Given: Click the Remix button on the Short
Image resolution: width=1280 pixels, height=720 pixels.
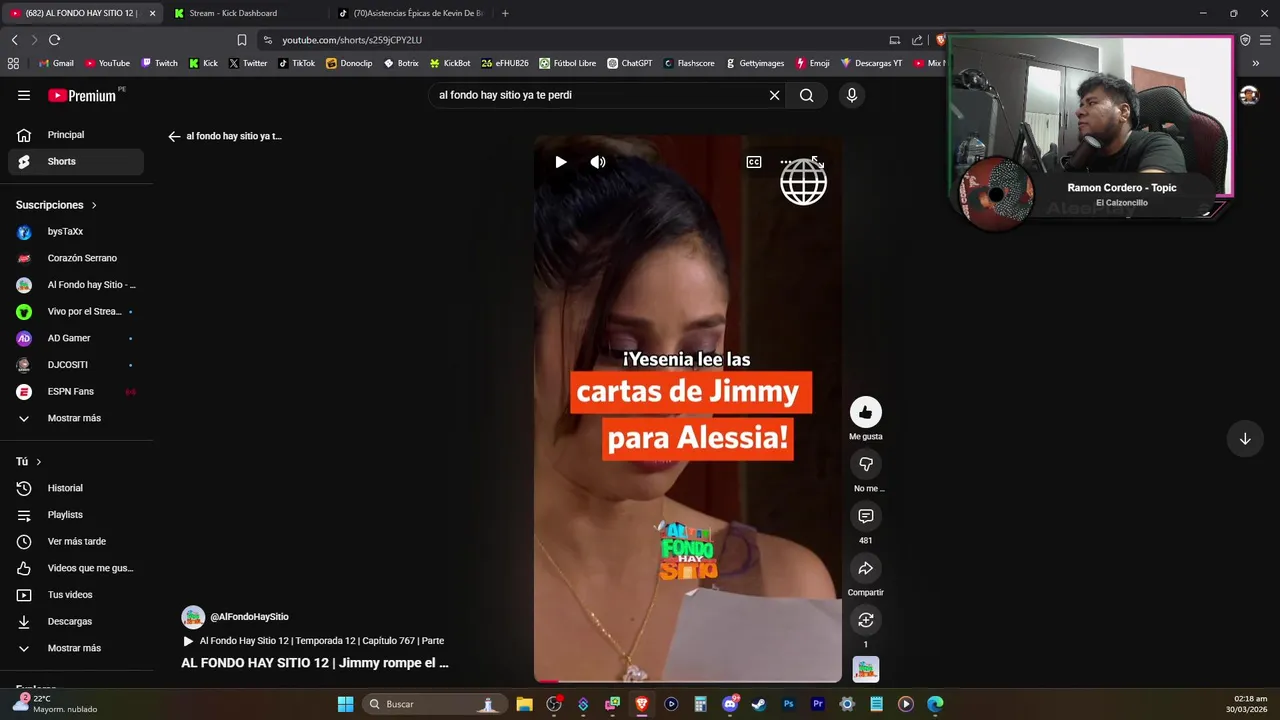Looking at the screenshot, I should pos(866,620).
